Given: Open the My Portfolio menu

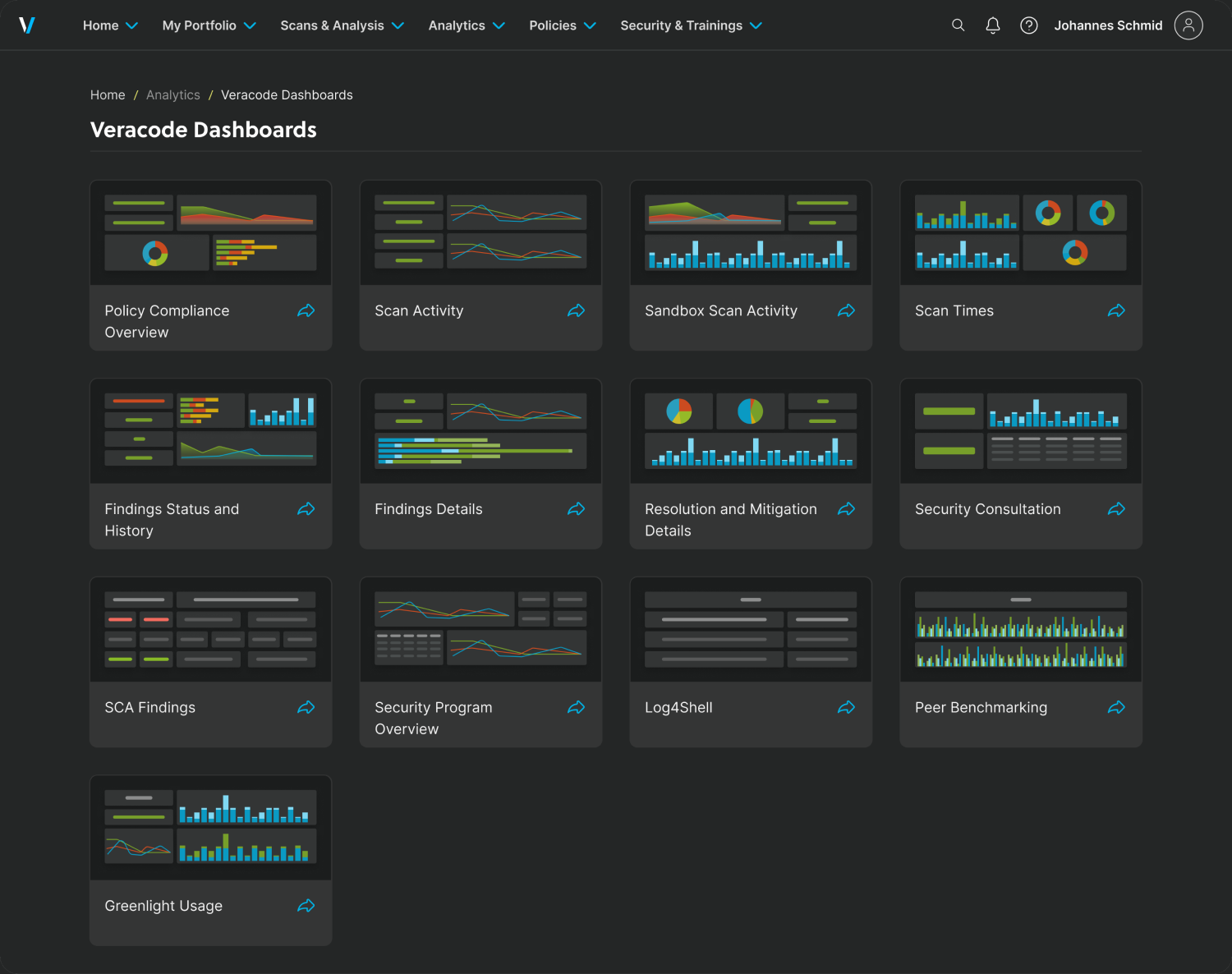Looking at the screenshot, I should click(x=200, y=25).
